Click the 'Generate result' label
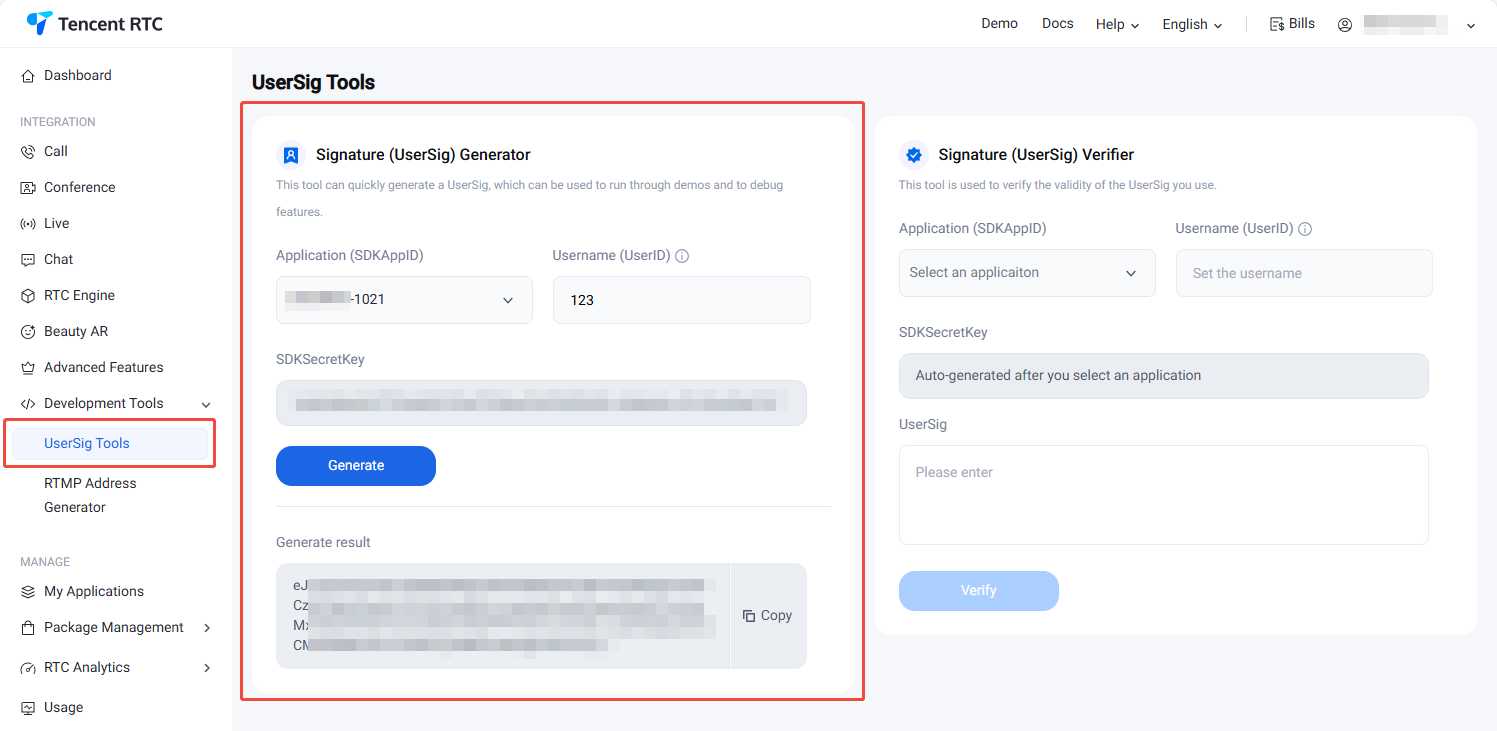 pyautogui.click(x=323, y=543)
